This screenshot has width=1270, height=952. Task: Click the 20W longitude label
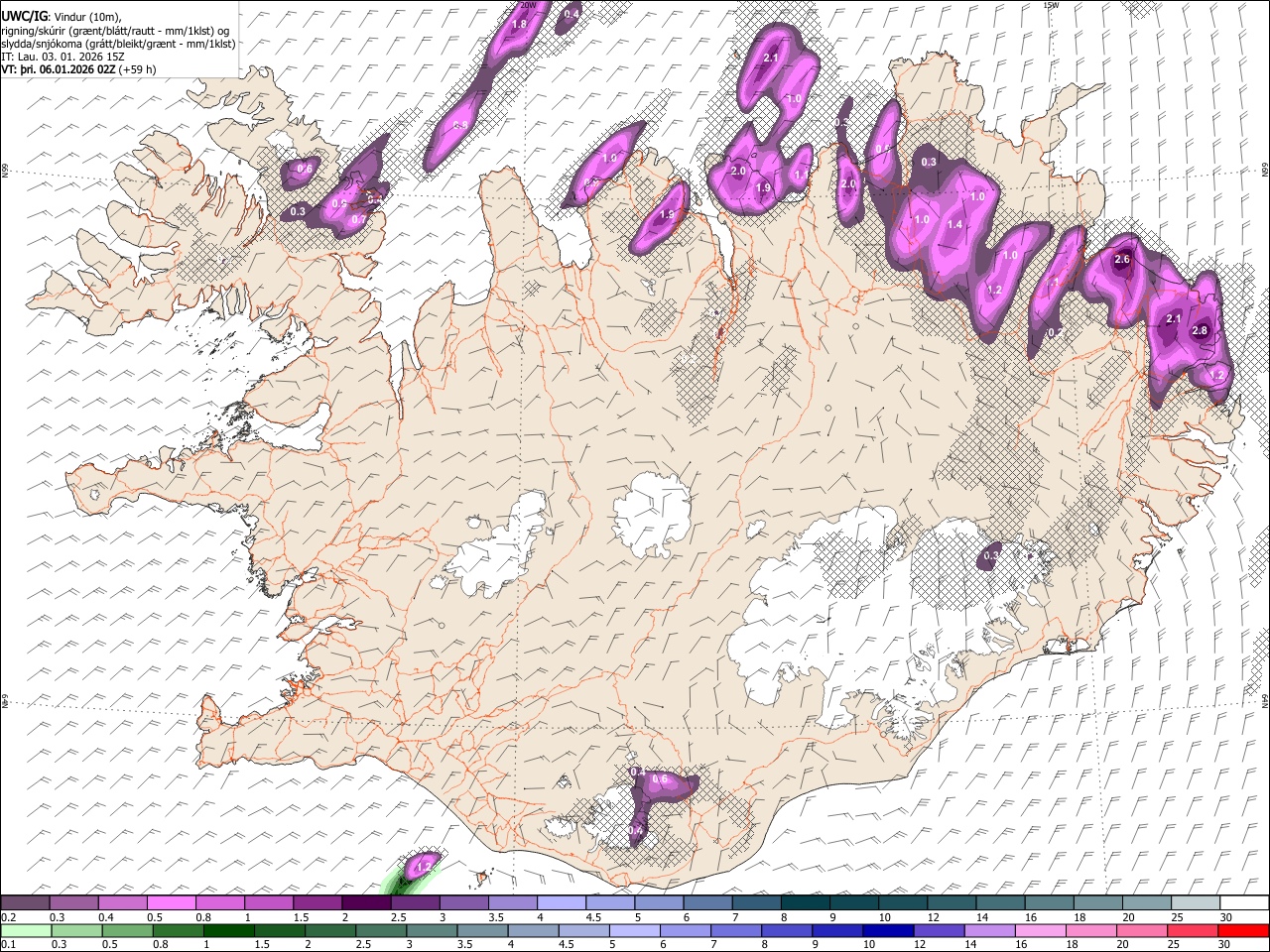click(x=528, y=5)
